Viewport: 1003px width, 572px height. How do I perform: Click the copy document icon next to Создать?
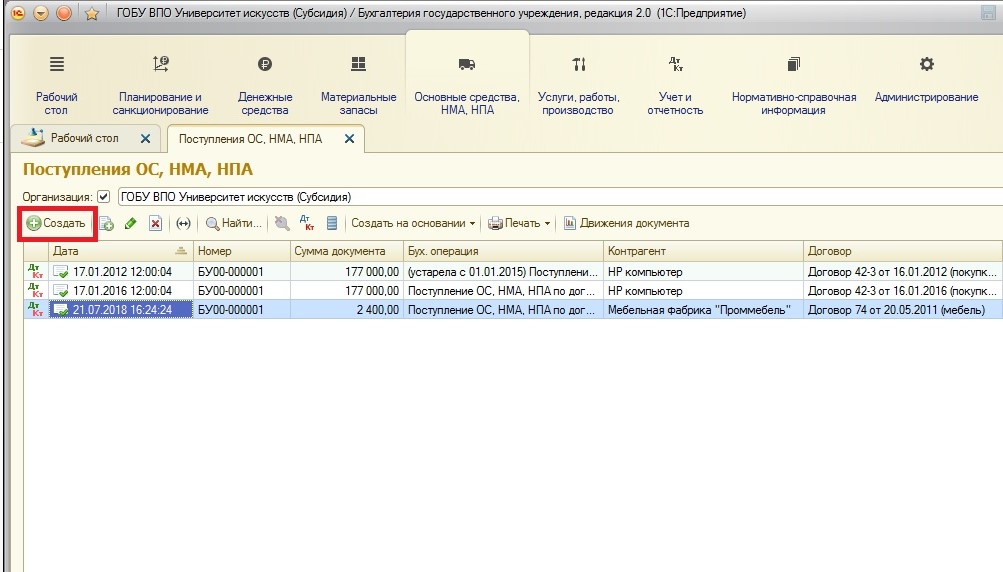(x=107, y=224)
